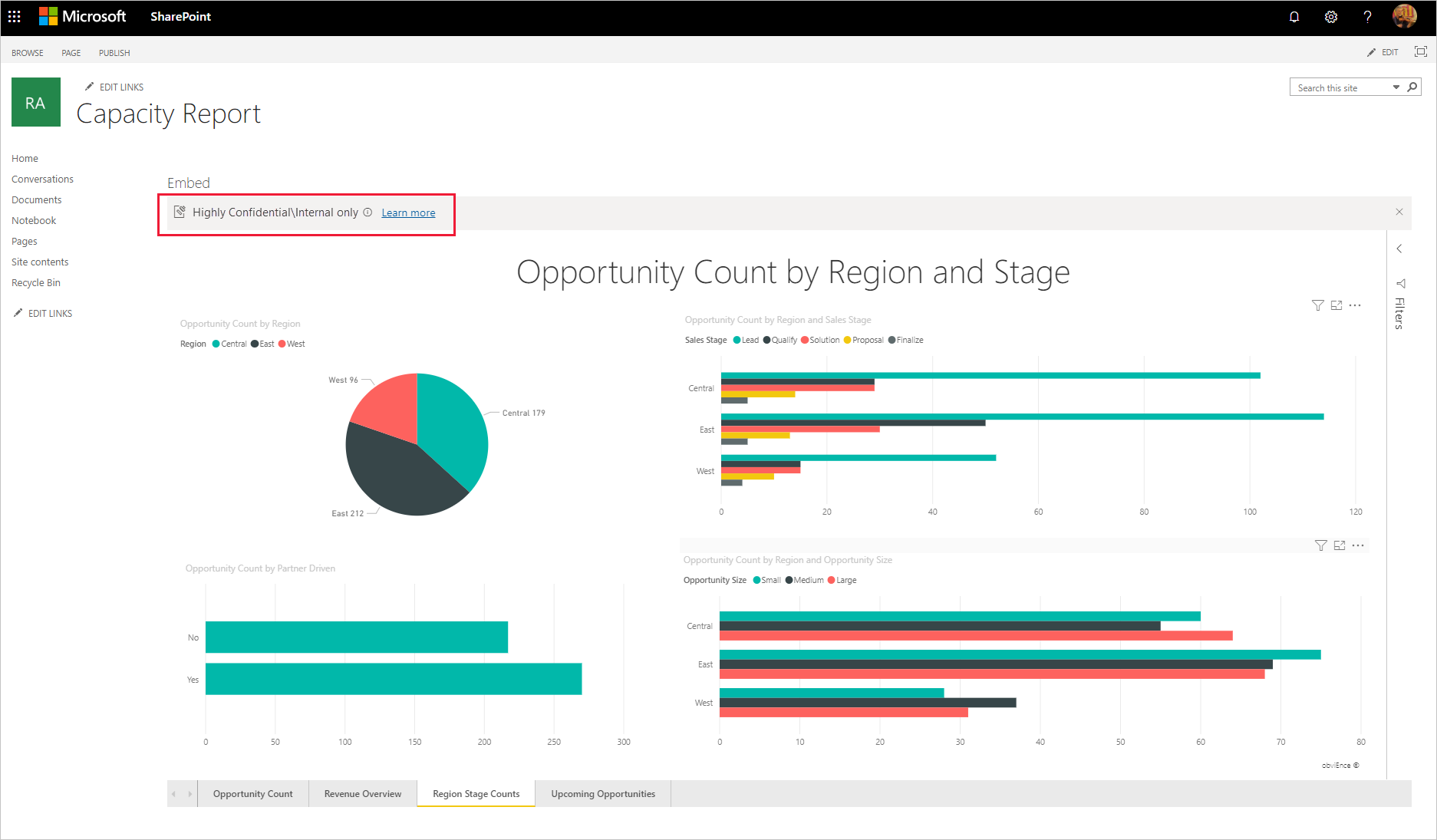Switch to the Revenue Overview tab
The height and width of the screenshot is (840, 1437).
[x=362, y=793]
